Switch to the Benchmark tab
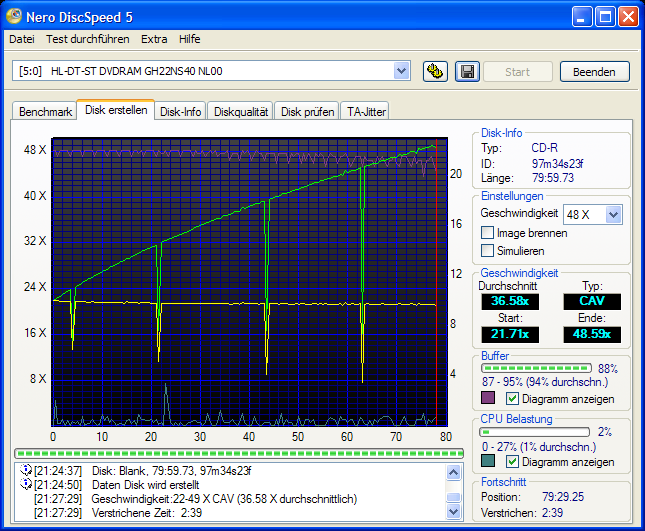This screenshot has height=531, width=645. click(x=45, y=112)
